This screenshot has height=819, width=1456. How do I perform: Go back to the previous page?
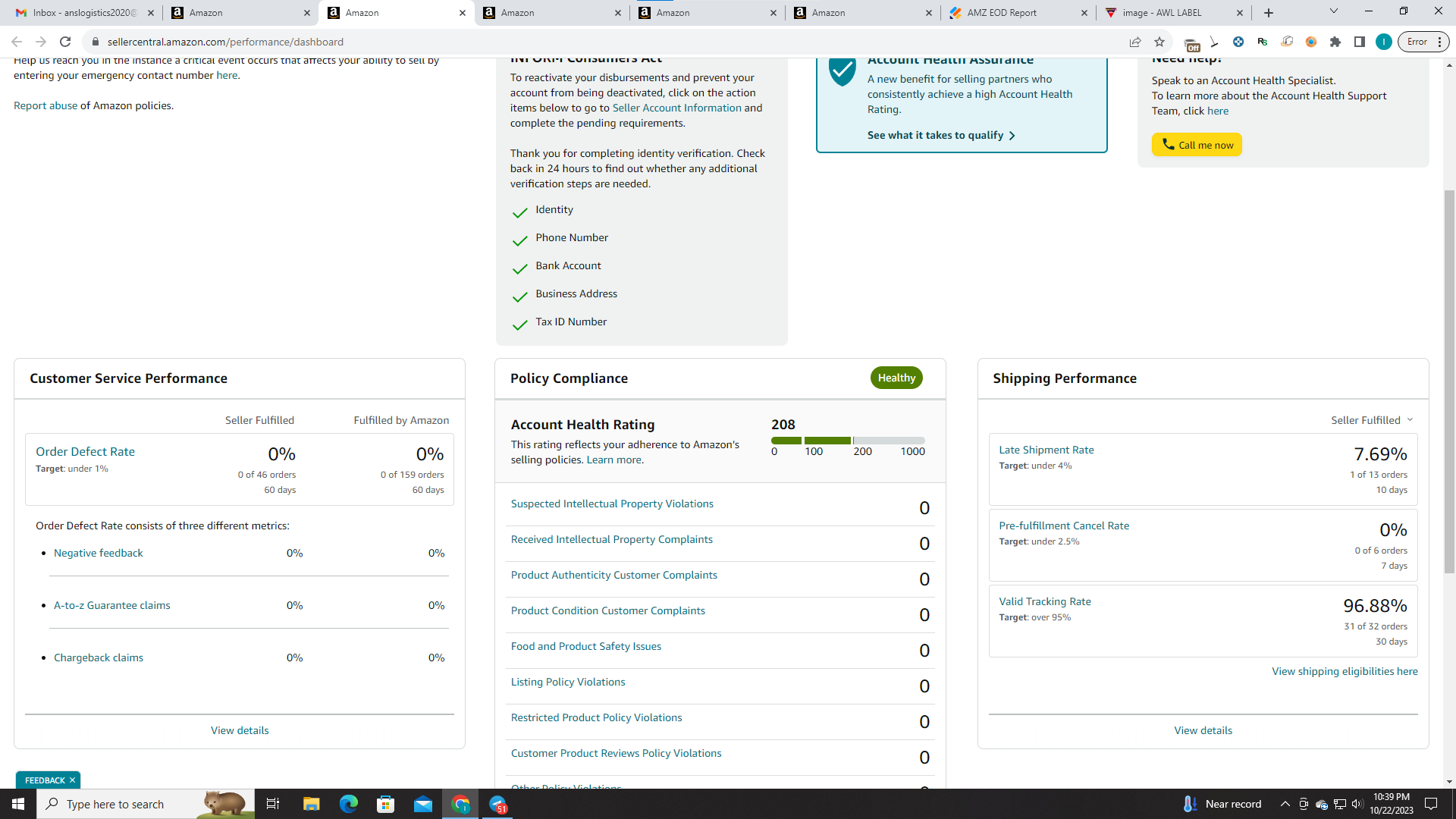(x=17, y=42)
